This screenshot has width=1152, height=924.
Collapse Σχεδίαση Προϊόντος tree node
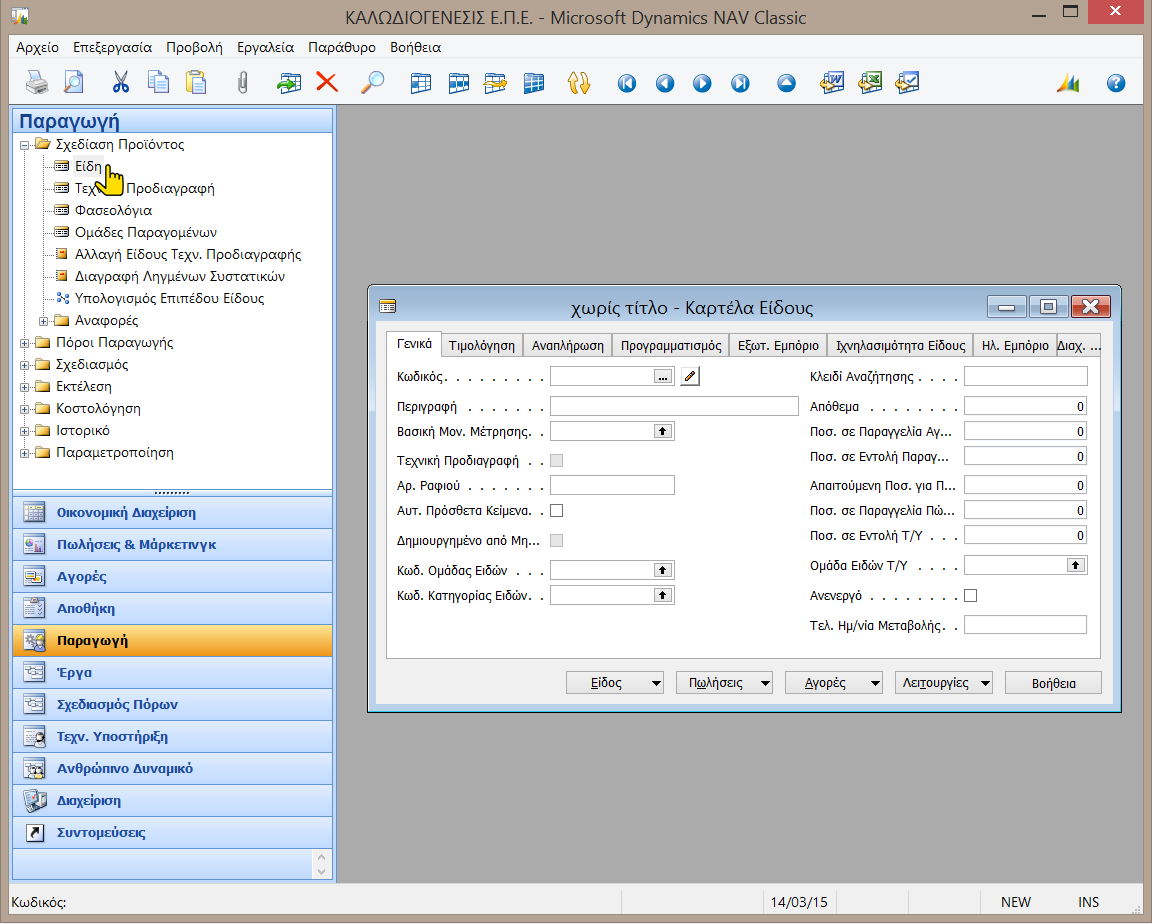[24, 145]
